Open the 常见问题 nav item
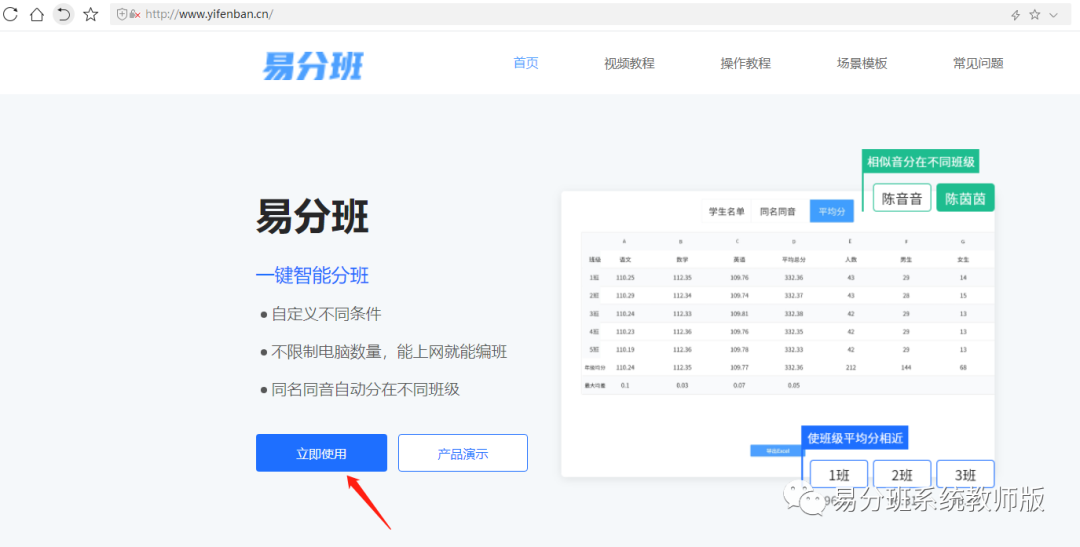The height and width of the screenshot is (547, 1080). (978, 63)
